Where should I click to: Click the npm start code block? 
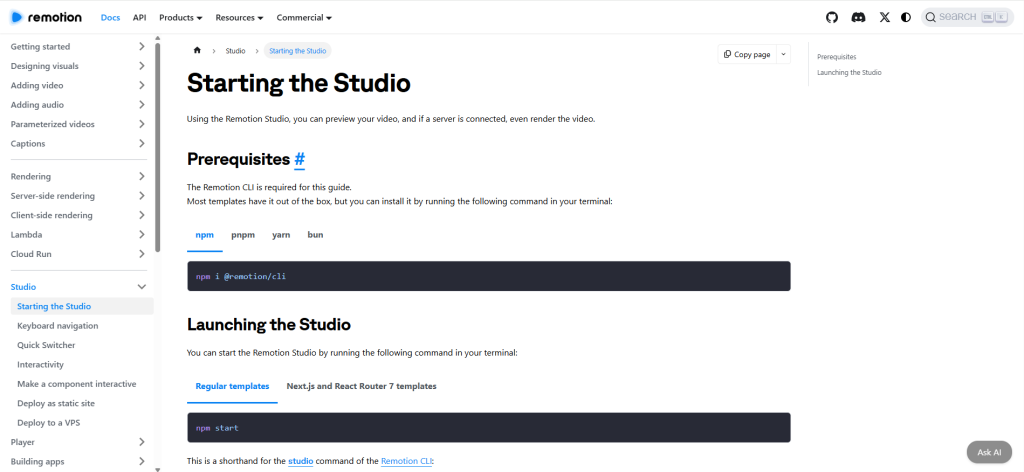488,428
